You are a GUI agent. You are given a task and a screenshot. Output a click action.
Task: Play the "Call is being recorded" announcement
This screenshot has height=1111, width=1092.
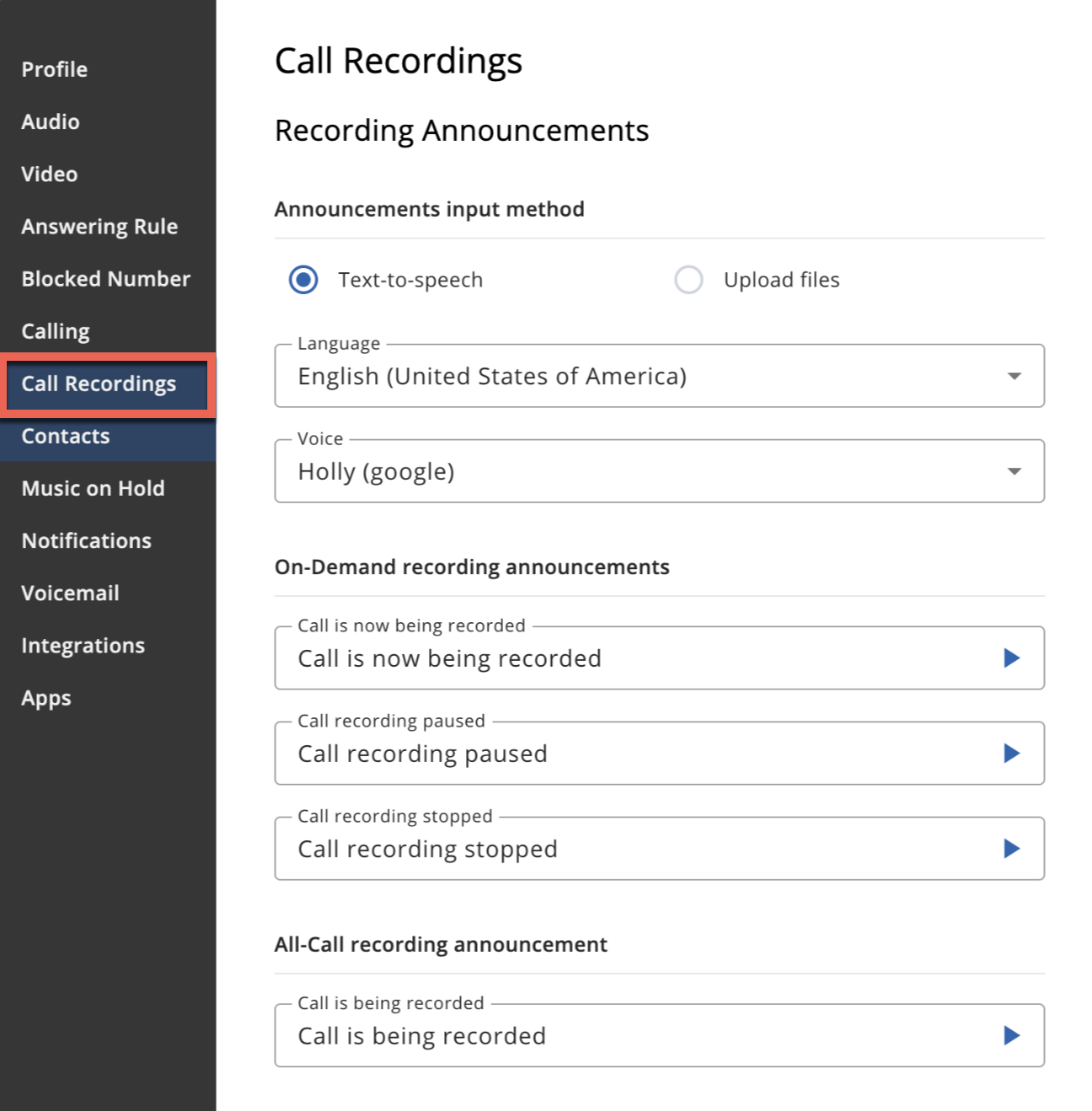pos(1013,1036)
